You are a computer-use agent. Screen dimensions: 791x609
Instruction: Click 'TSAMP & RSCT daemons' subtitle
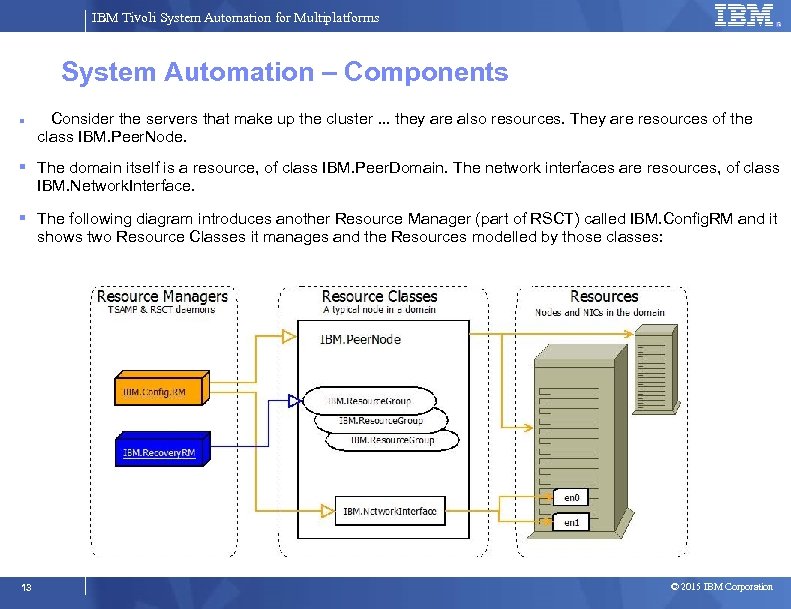[161, 309]
